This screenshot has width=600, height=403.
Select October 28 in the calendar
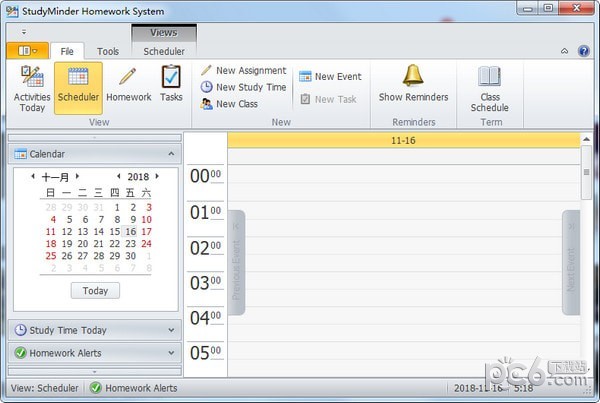[x=51, y=207]
